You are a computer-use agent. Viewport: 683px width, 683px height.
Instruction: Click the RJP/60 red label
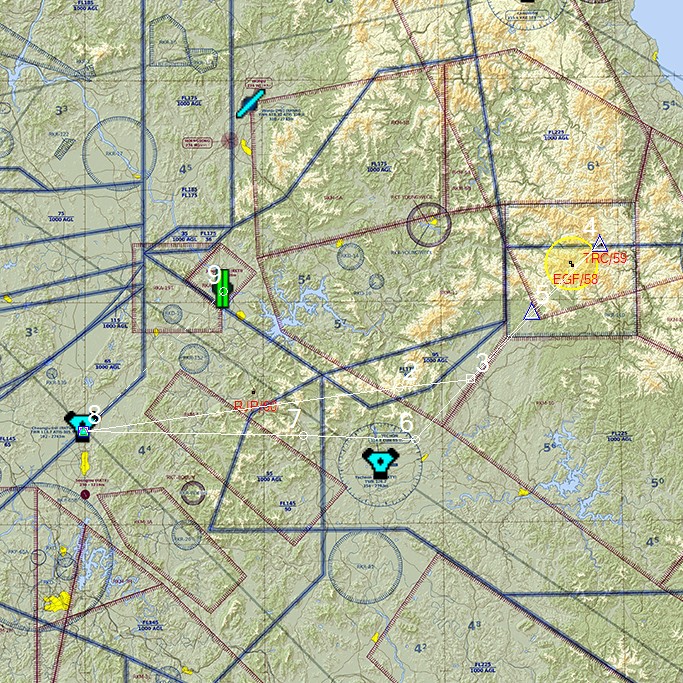[256, 406]
